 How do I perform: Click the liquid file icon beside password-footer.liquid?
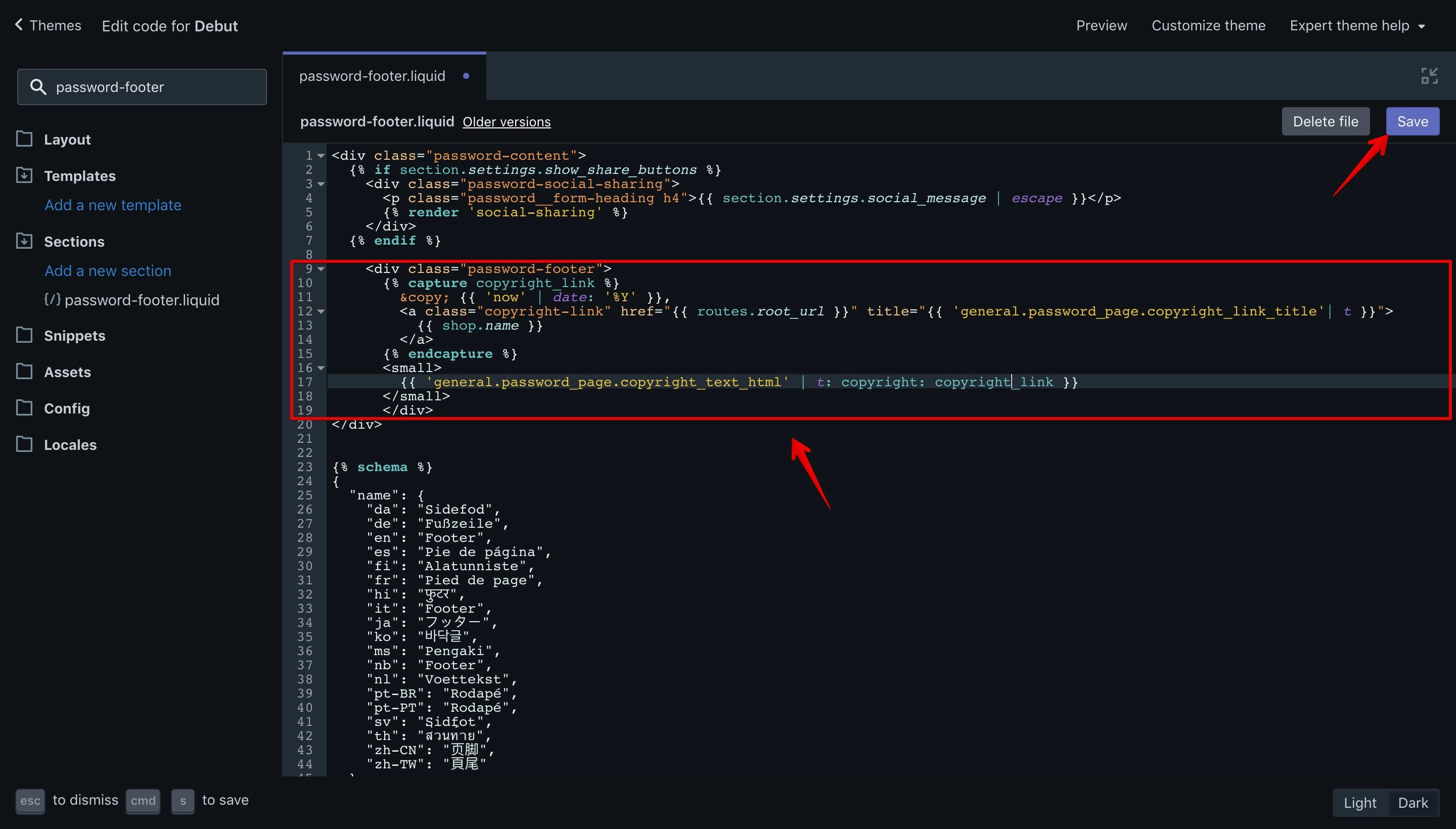click(x=53, y=299)
